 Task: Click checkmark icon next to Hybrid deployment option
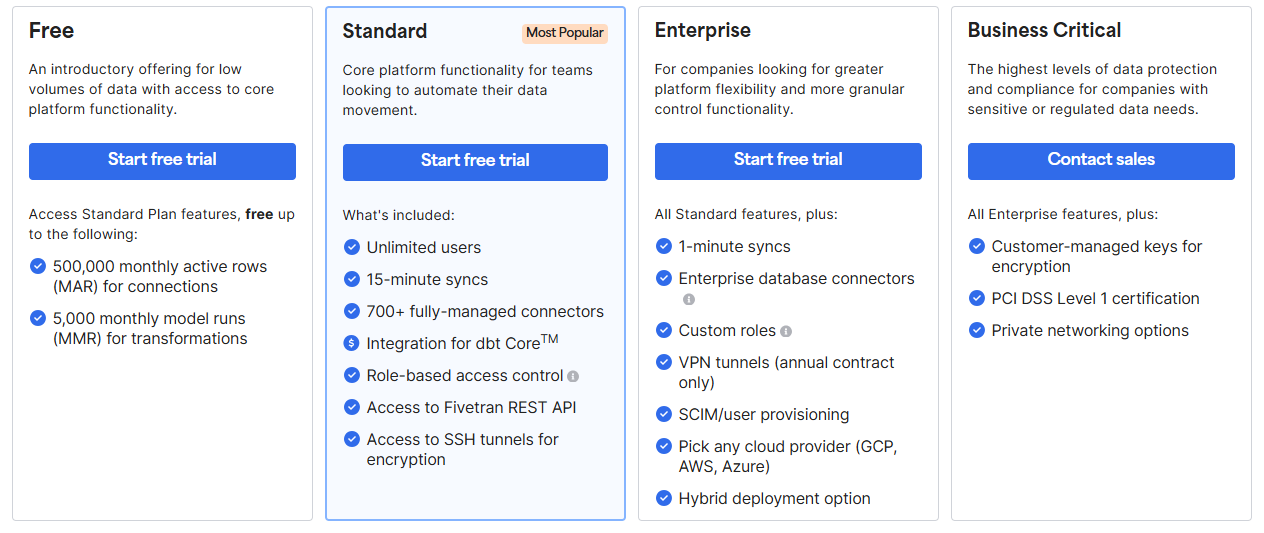click(x=663, y=498)
